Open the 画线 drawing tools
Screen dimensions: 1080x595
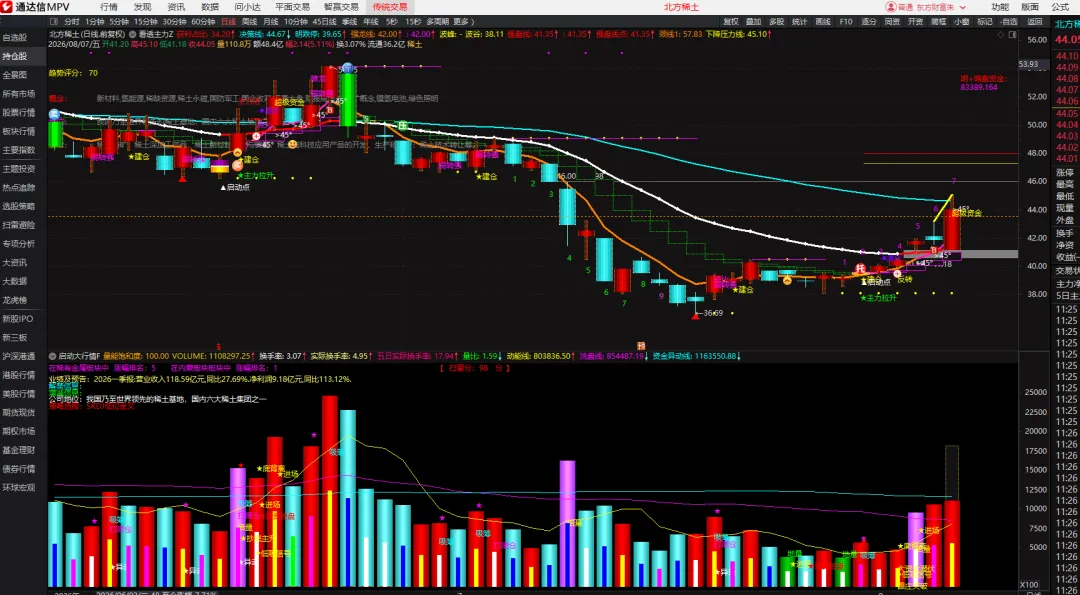tap(822, 21)
